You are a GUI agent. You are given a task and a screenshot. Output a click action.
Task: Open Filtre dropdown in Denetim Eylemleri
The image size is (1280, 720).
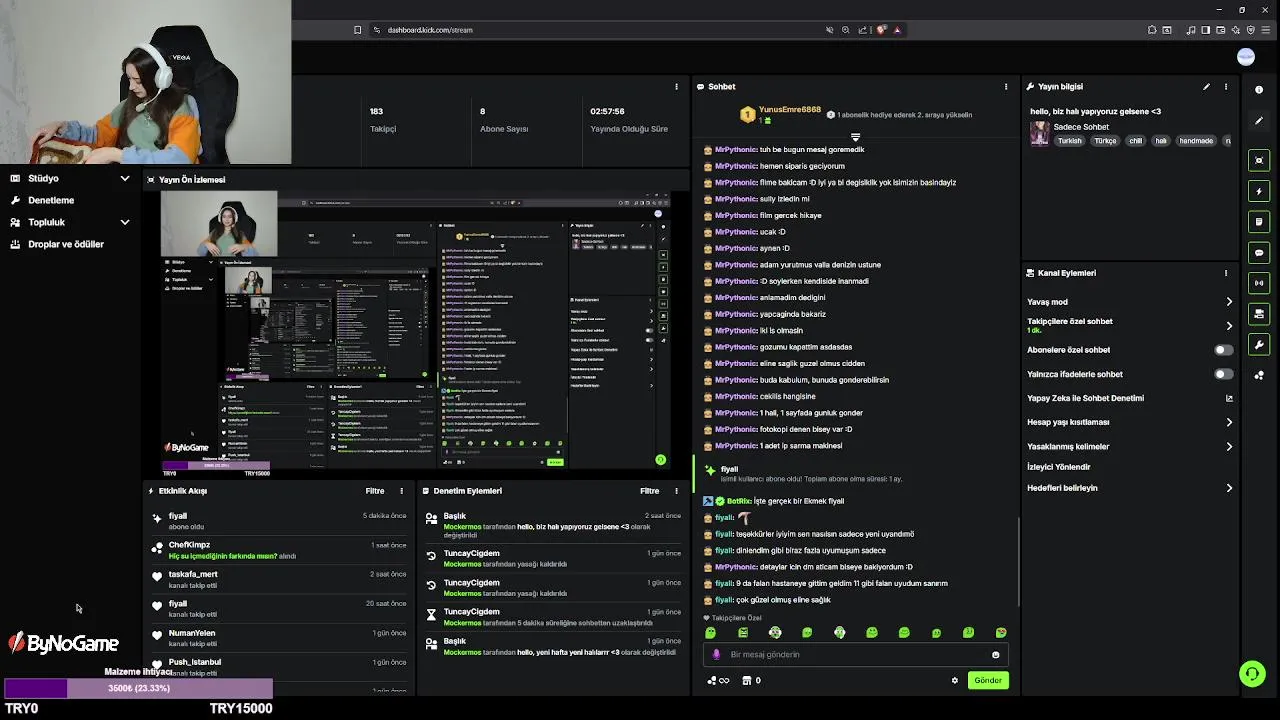[650, 491]
